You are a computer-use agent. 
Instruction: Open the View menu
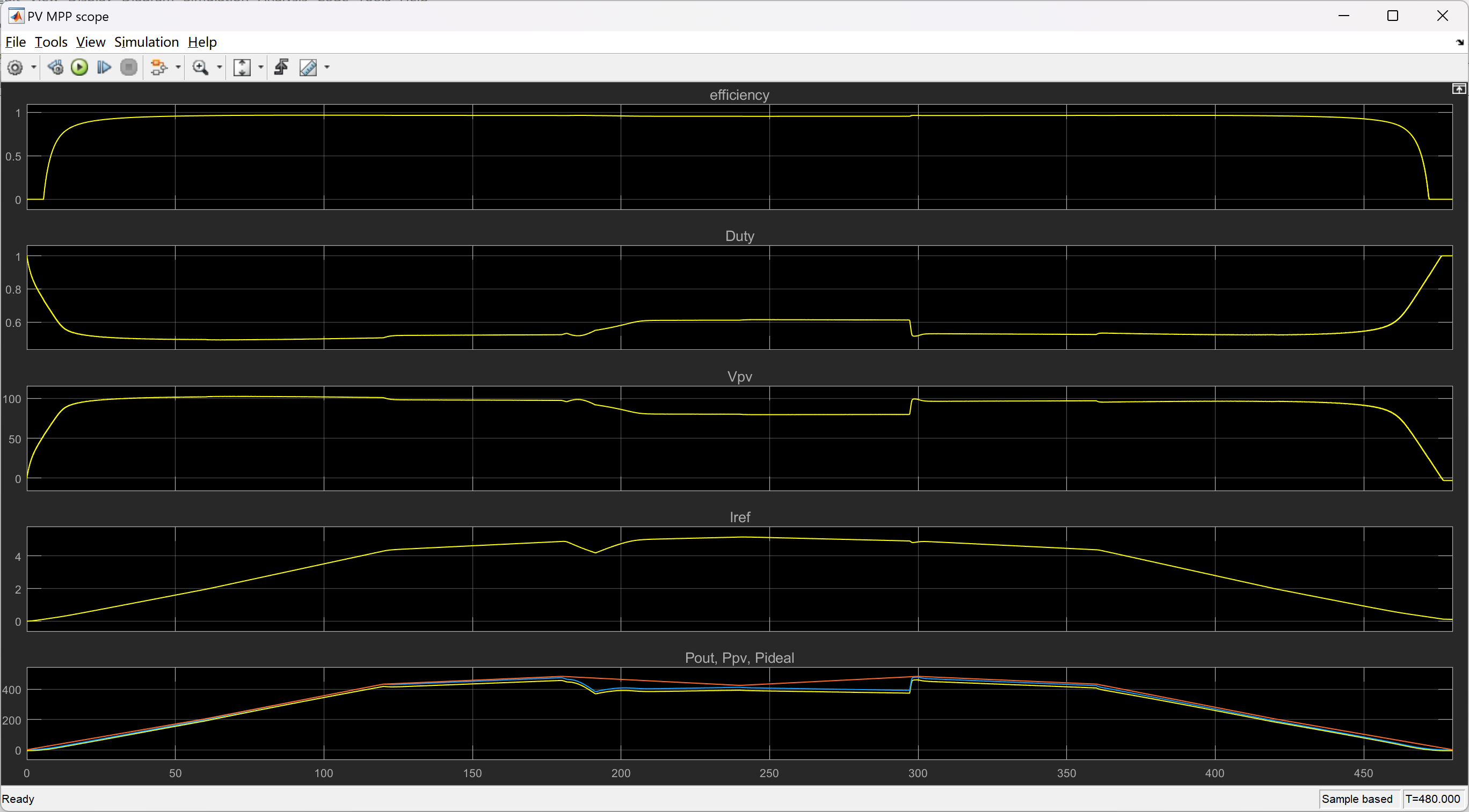91,42
